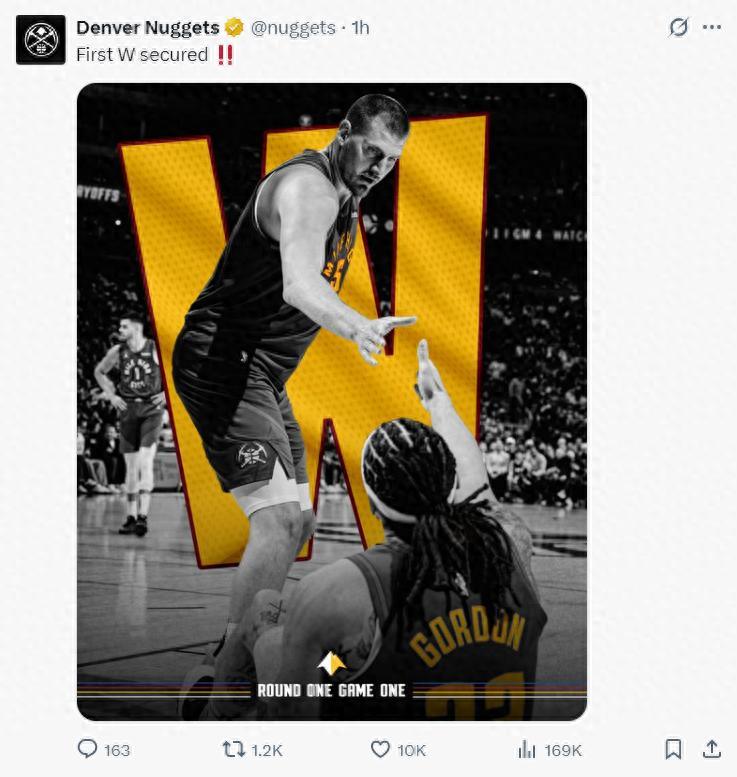737x777 pixels.
Task: Click the @nuggets handle
Action: pyautogui.click(x=293, y=28)
